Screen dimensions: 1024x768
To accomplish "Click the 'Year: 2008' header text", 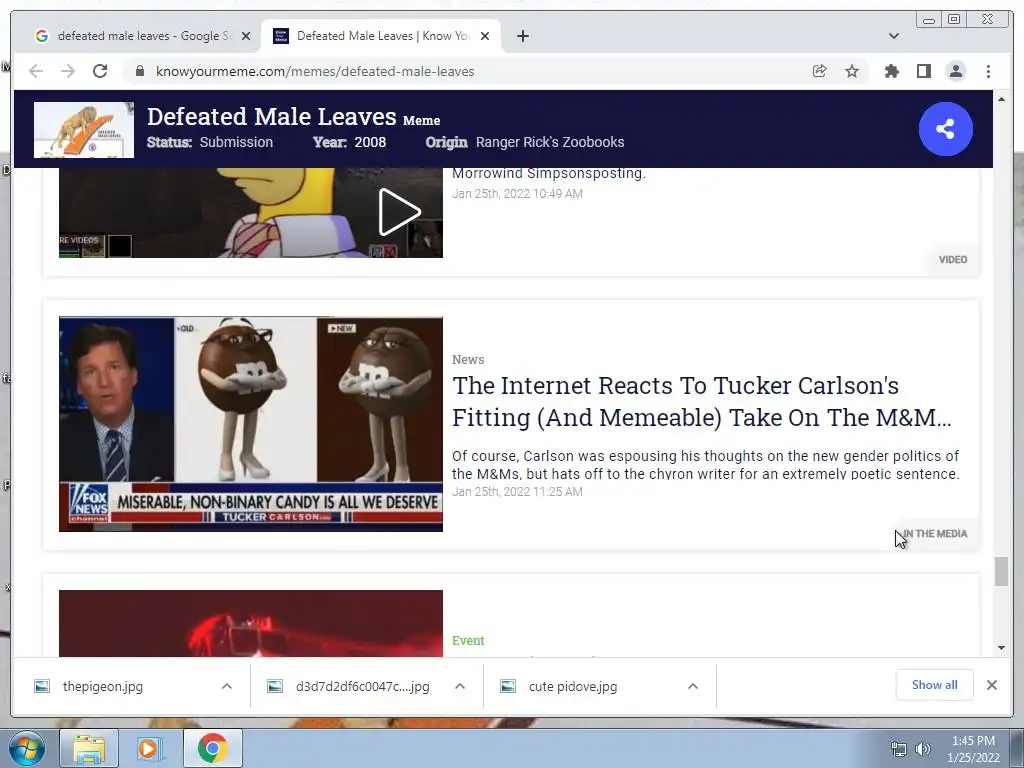I will click(349, 142).
